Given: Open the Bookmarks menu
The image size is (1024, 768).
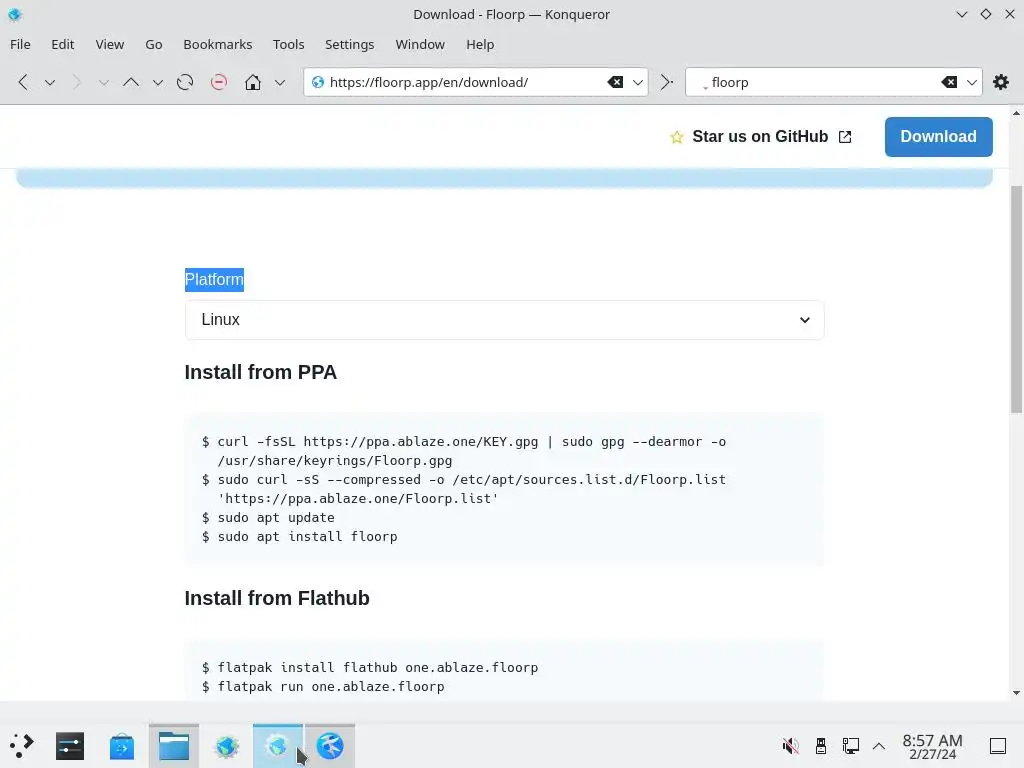Looking at the screenshot, I should click(217, 44).
